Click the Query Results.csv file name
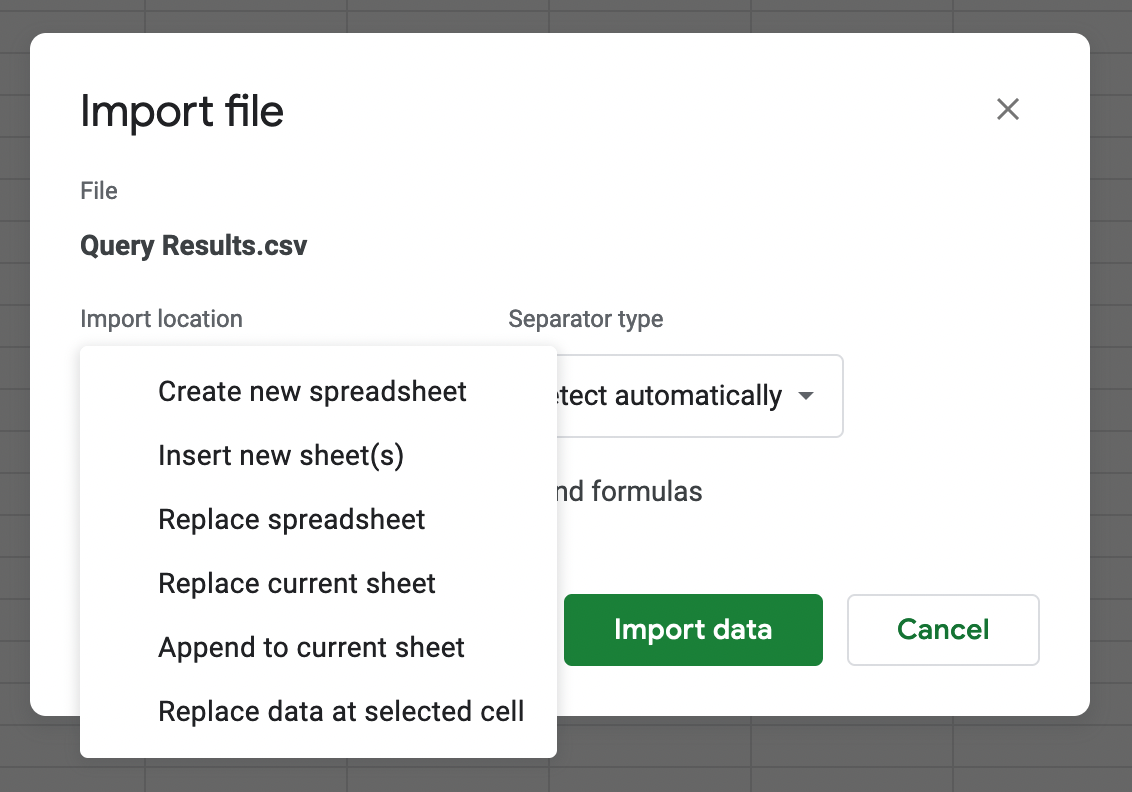 (194, 246)
